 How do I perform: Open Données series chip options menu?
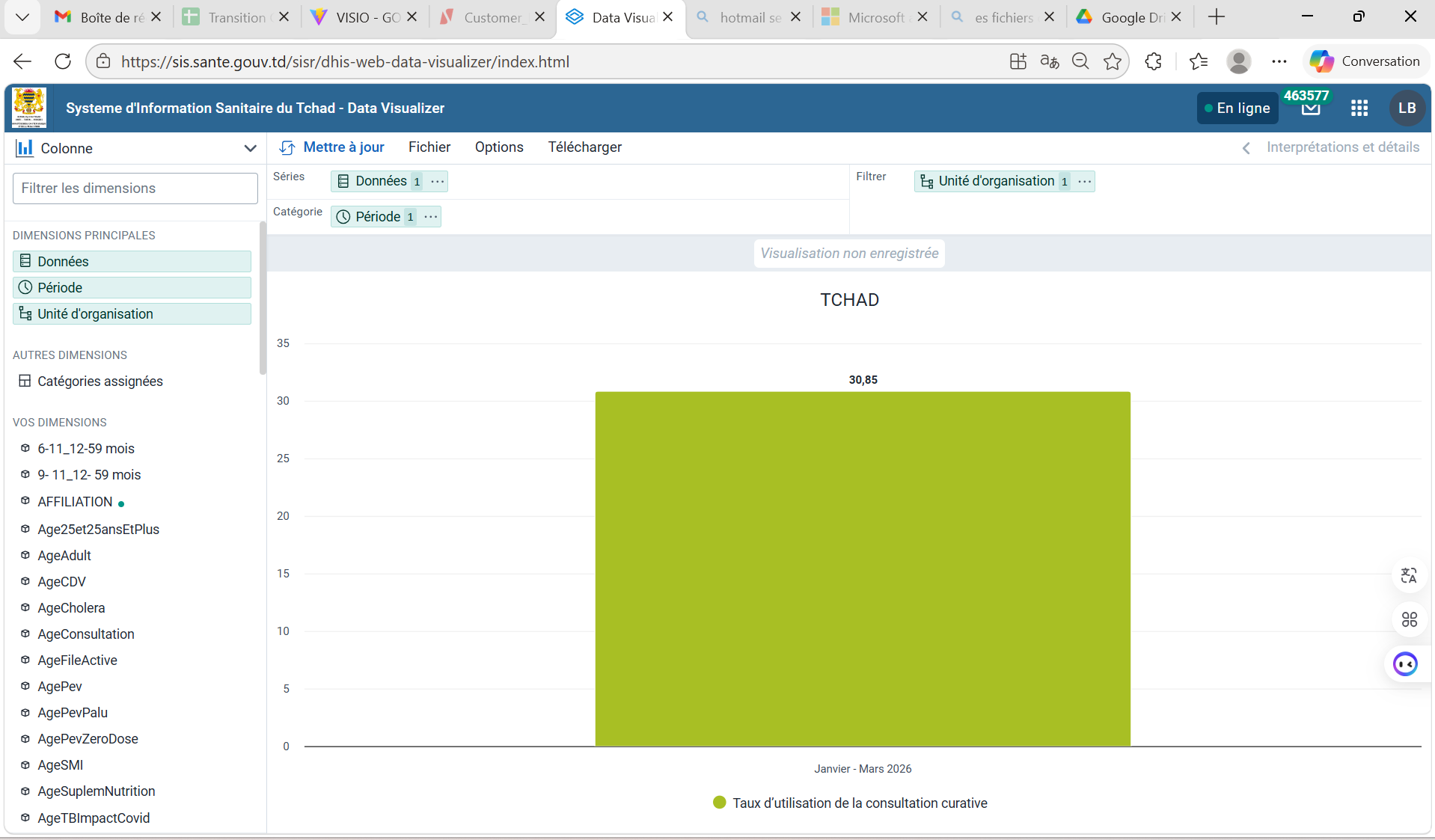click(x=438, y=181)
